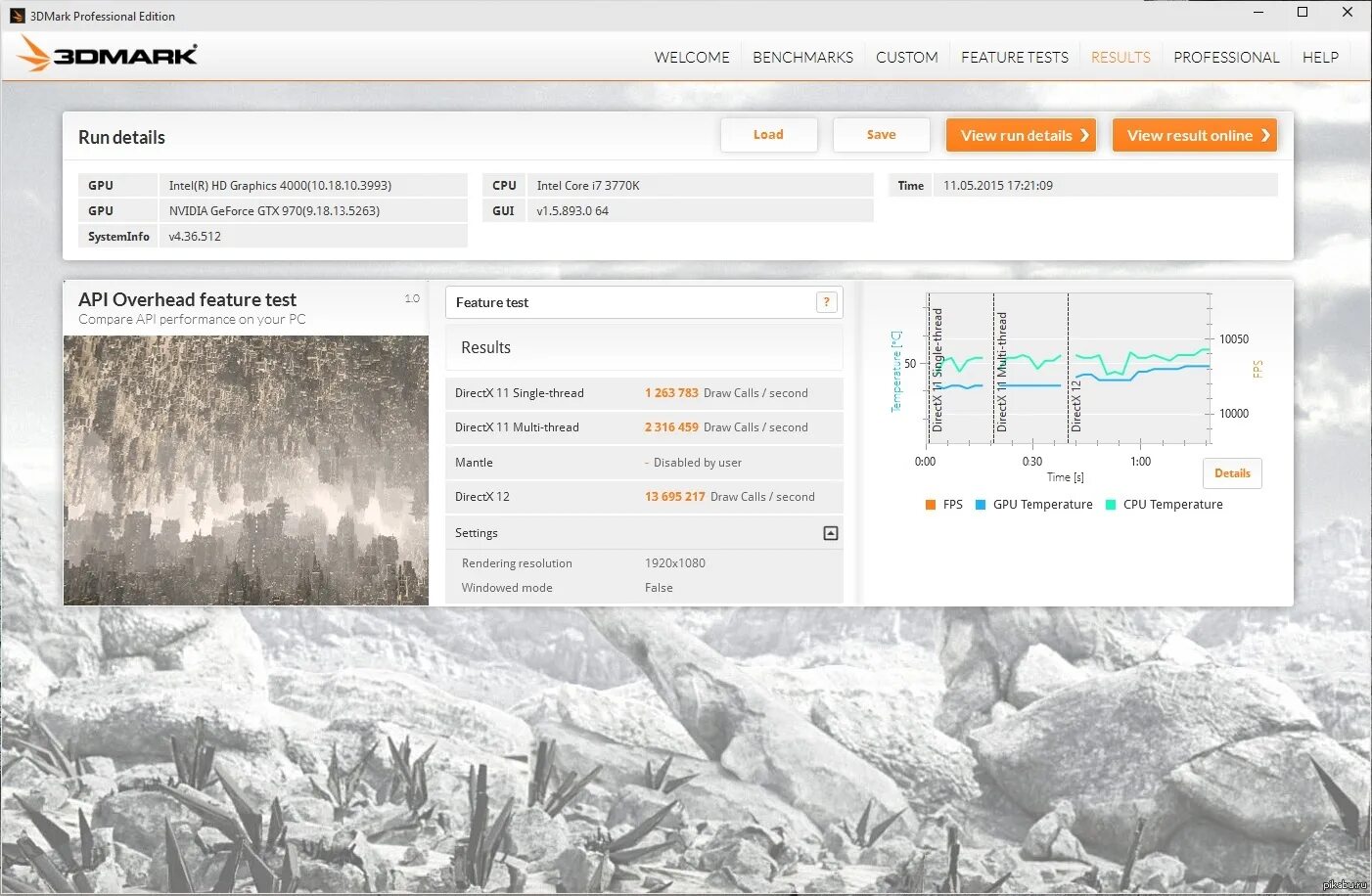
Task: Click the Intel(R) HD Graphics 4000 entry
Action: pyautogui.click(x=280, y=186)
